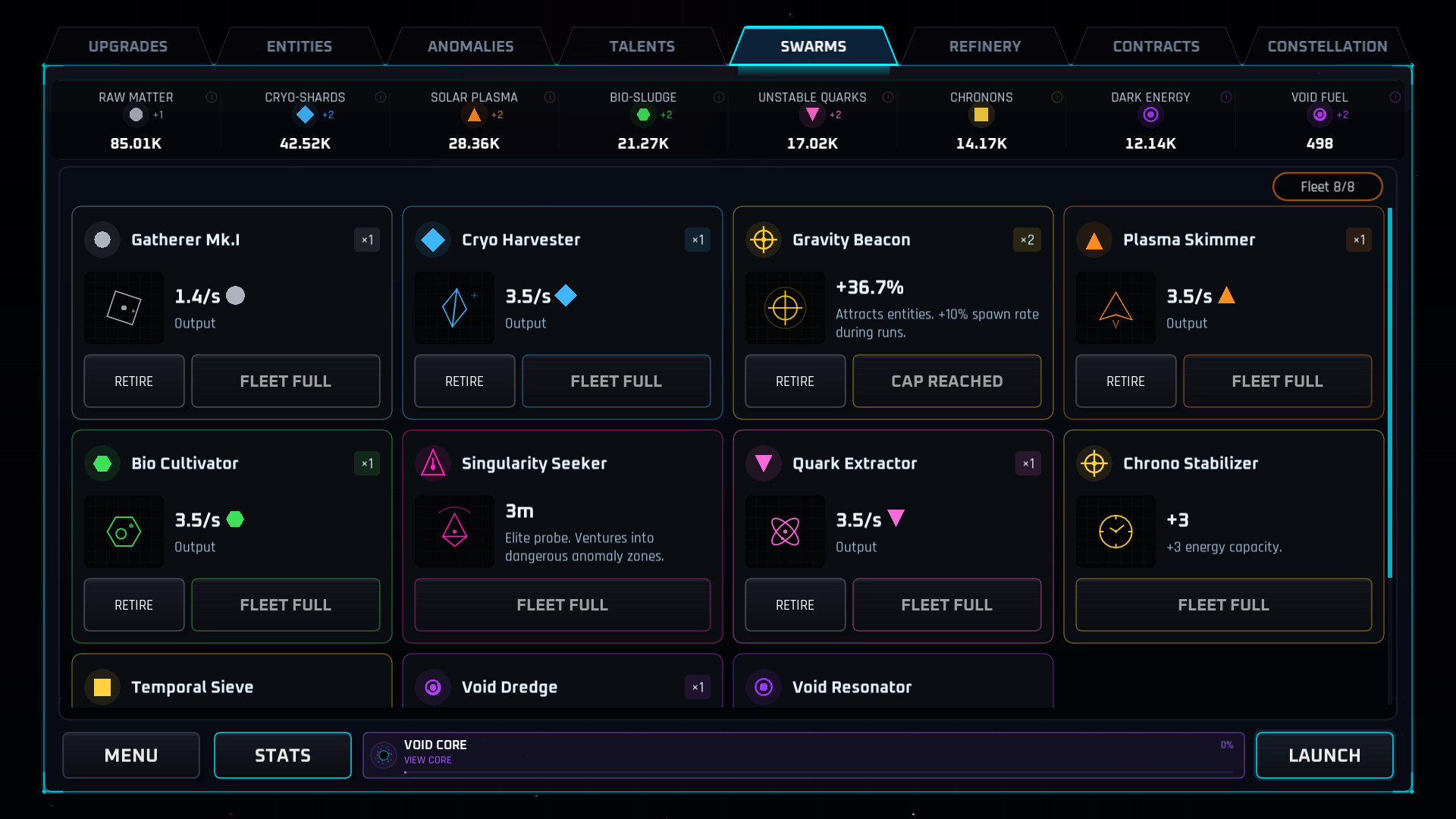This screenshot has height=819, width=1456.
Task: Click the Solar Plasma info icon
Action: [550, 97]
